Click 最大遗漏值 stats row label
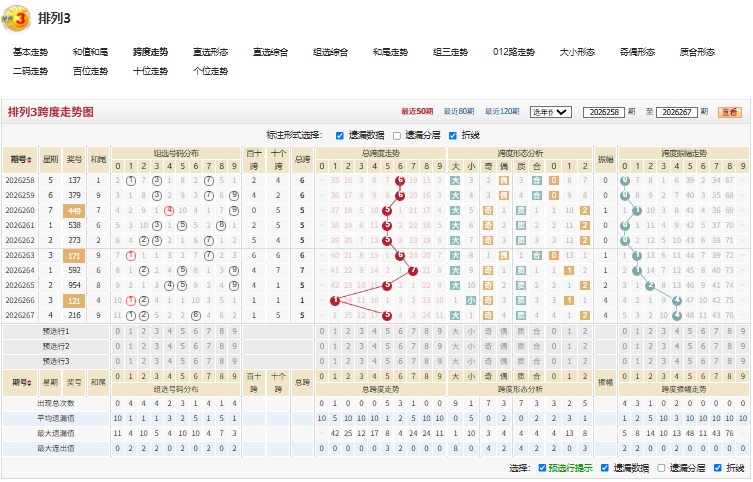This screenshot has height=482, width=753. pos(56,433)
